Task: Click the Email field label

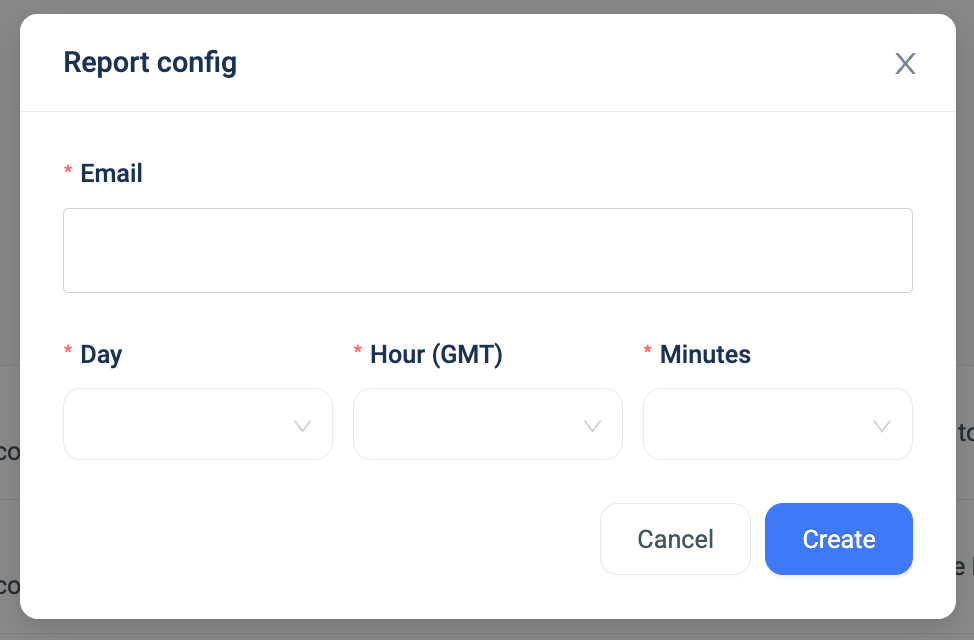Action: tap(111, 173)
